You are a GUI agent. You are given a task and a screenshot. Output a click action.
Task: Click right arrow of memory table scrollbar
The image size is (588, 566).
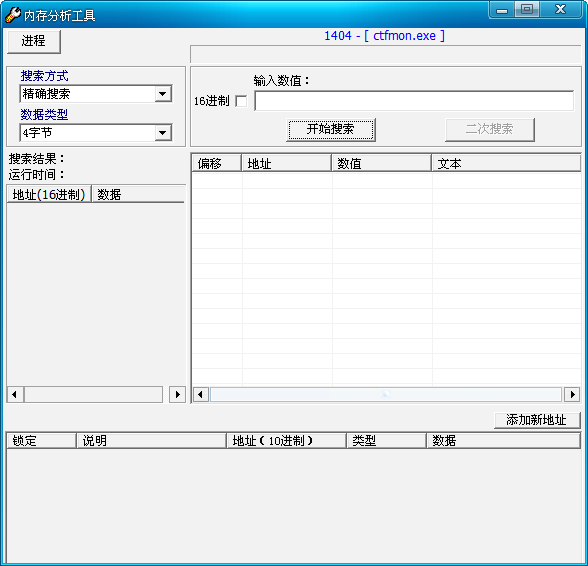(572, 395)
